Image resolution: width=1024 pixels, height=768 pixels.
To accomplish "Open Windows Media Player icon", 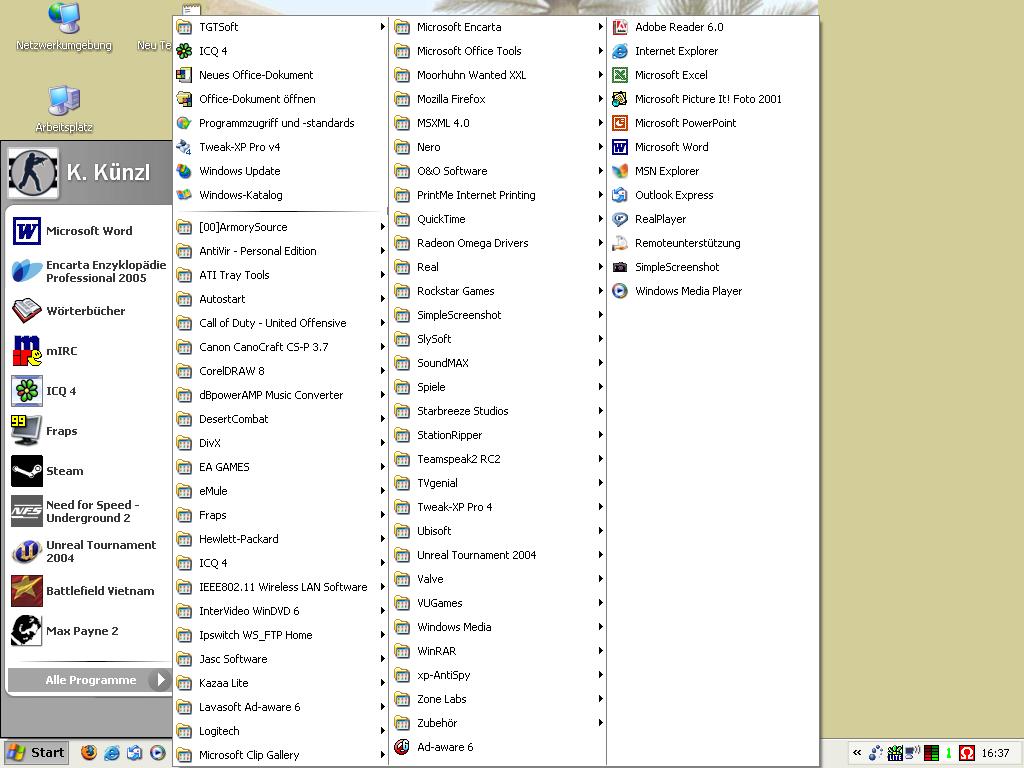I will tap(620, 291).
